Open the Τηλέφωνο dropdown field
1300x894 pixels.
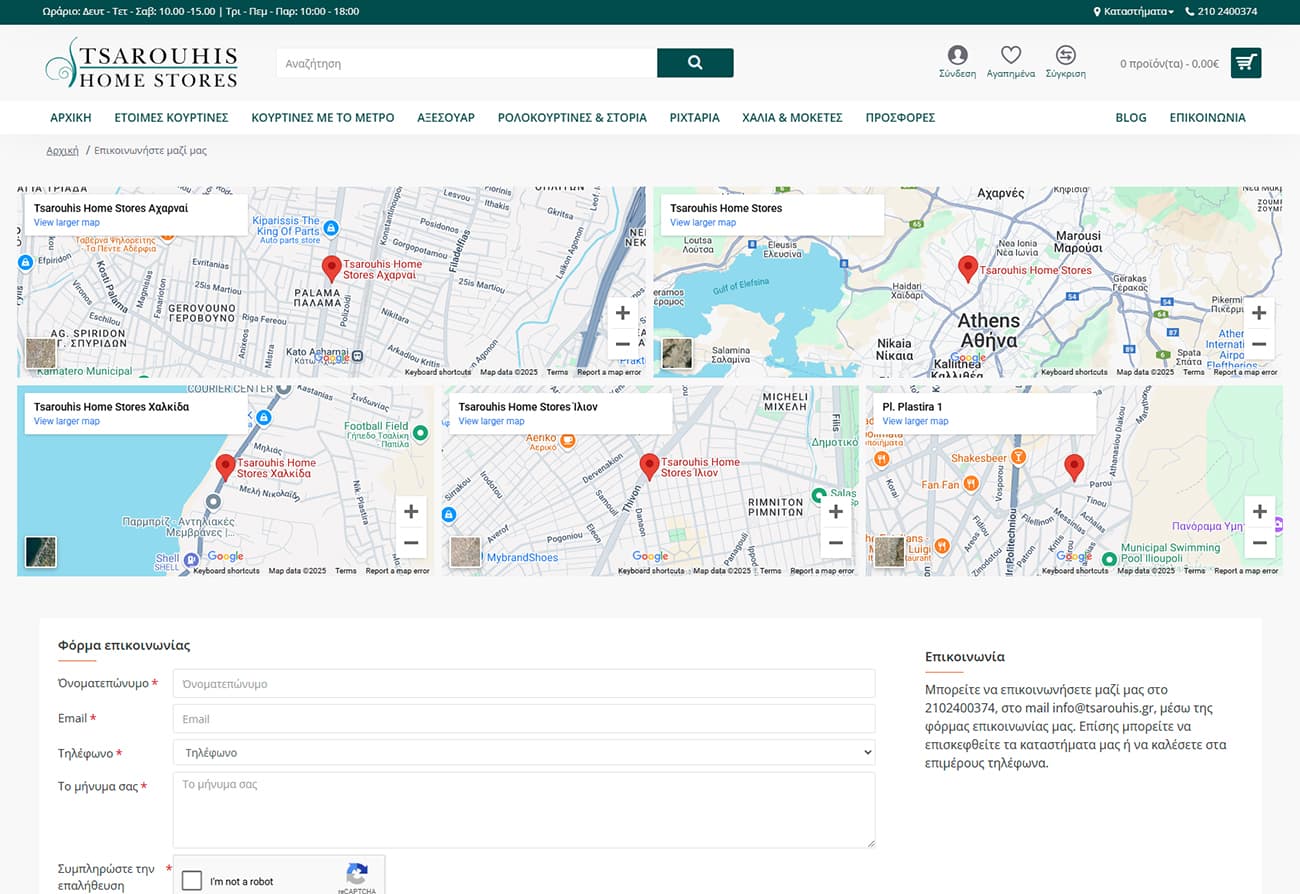pos(524,752)
